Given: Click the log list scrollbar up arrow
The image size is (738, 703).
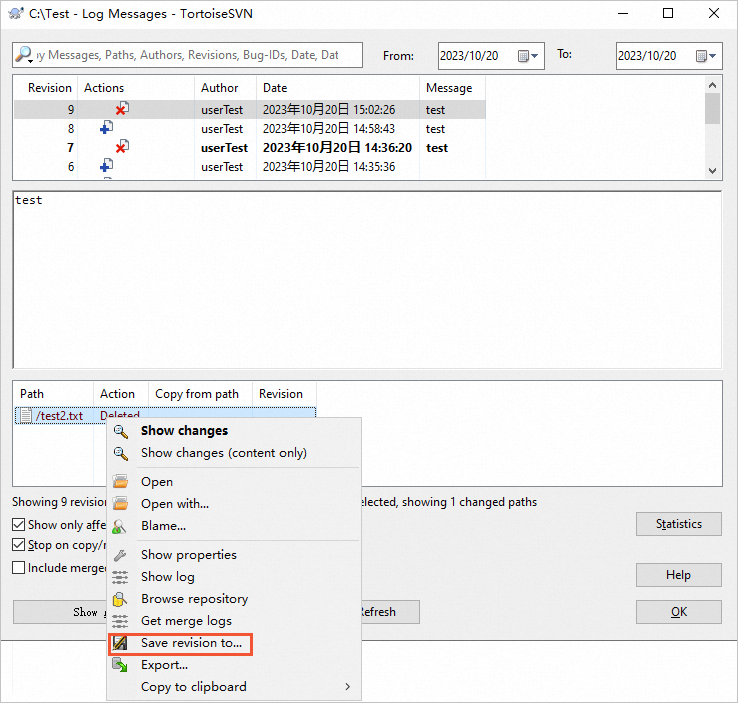Looking at the screenshot, I should [713, 85].
